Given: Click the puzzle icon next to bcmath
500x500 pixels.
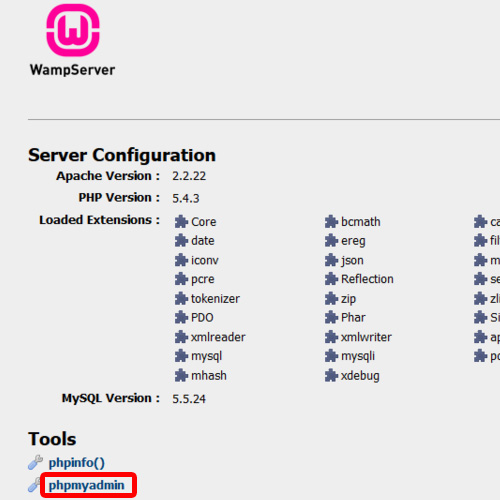Looking at the screenshot, I should click(331, 222).
